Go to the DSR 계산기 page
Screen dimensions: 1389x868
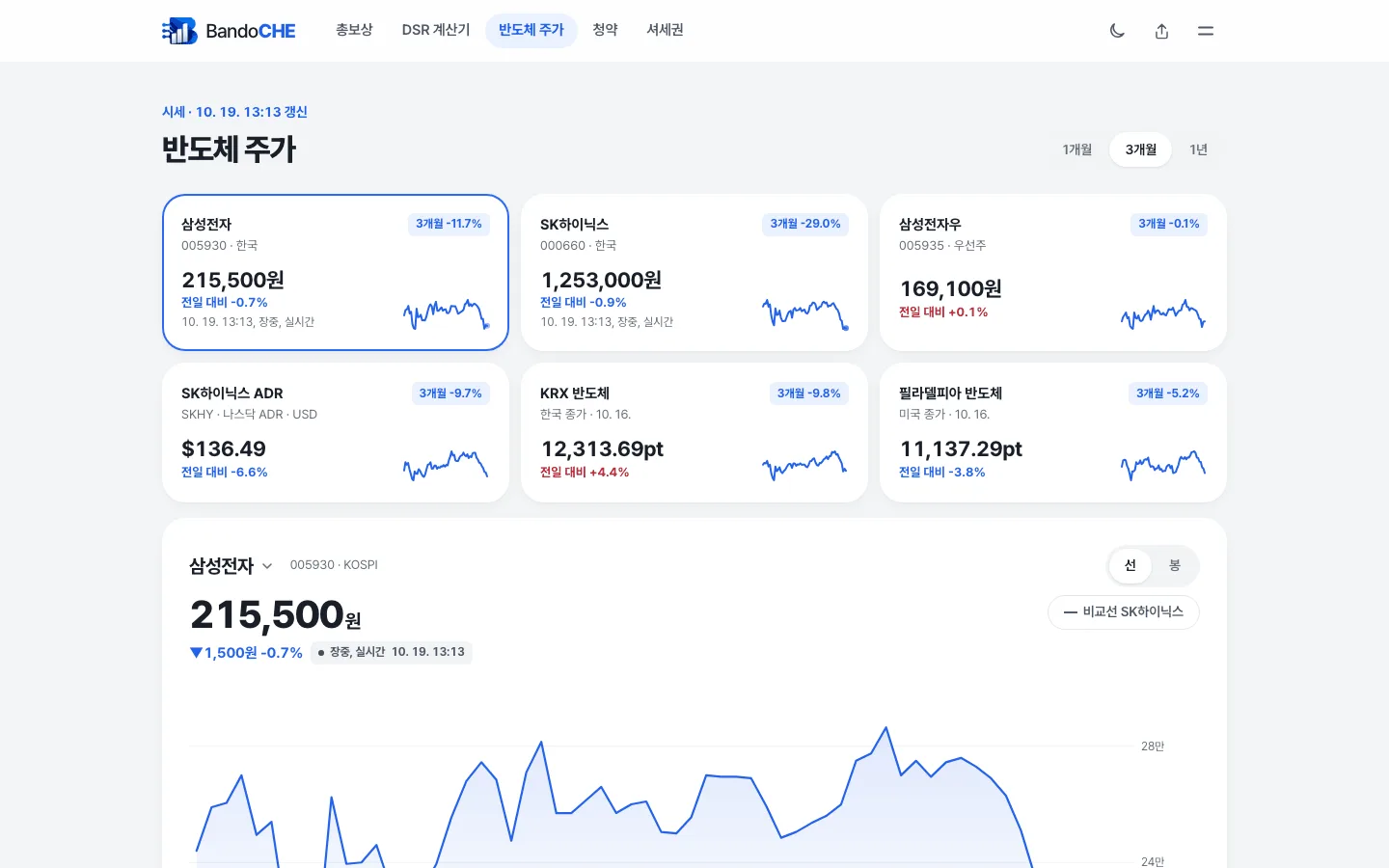[436, 30]
